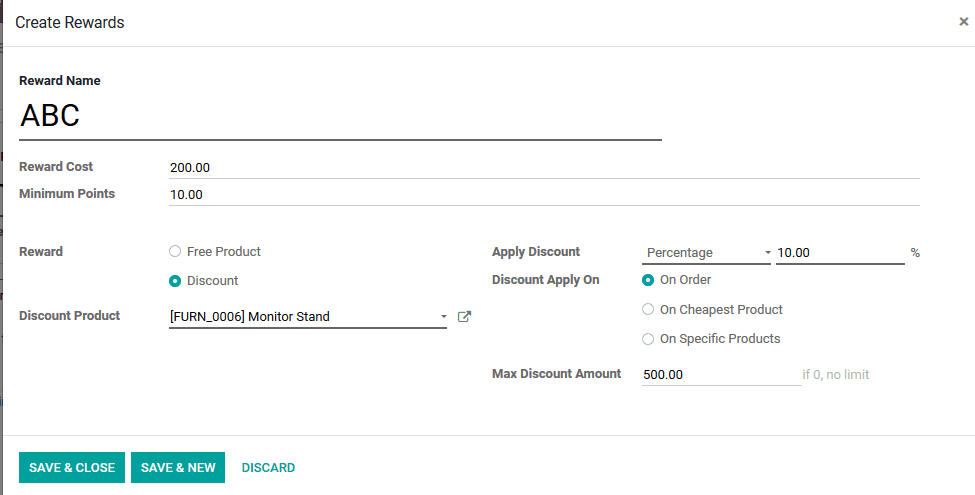The height and width of the screenshot is (495, 975).
Task: Edit the Reward Name field ABC
Action: 340,117
